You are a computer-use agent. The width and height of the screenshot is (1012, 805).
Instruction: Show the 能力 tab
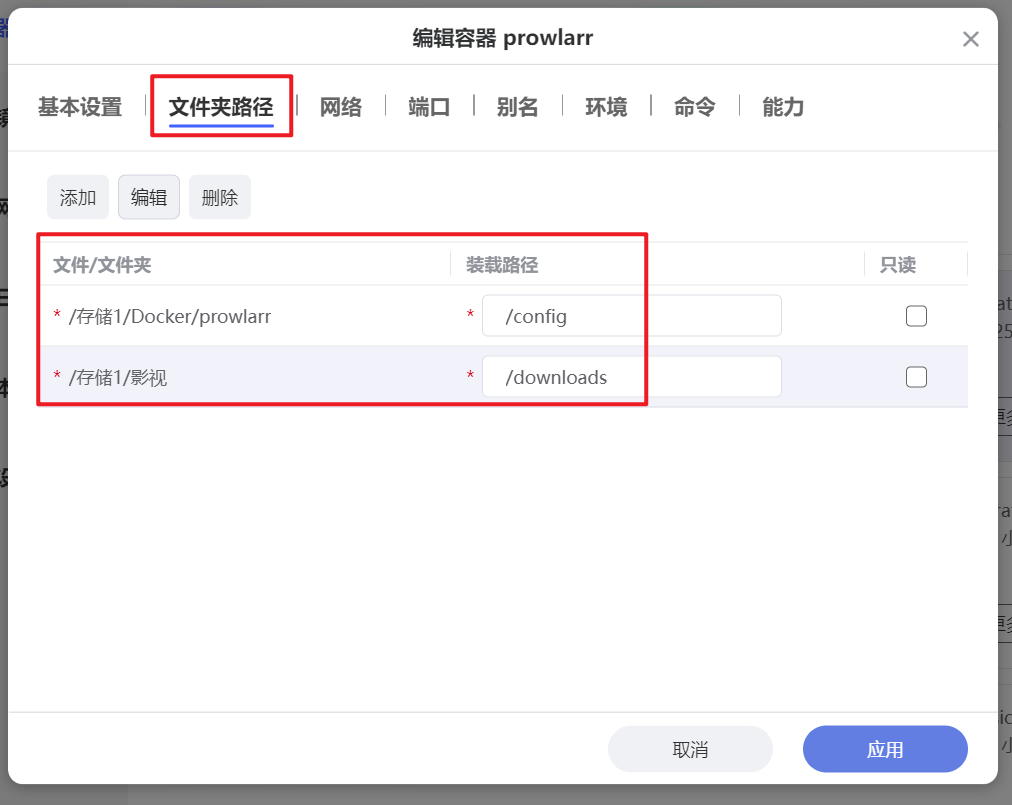pos(783,107)
